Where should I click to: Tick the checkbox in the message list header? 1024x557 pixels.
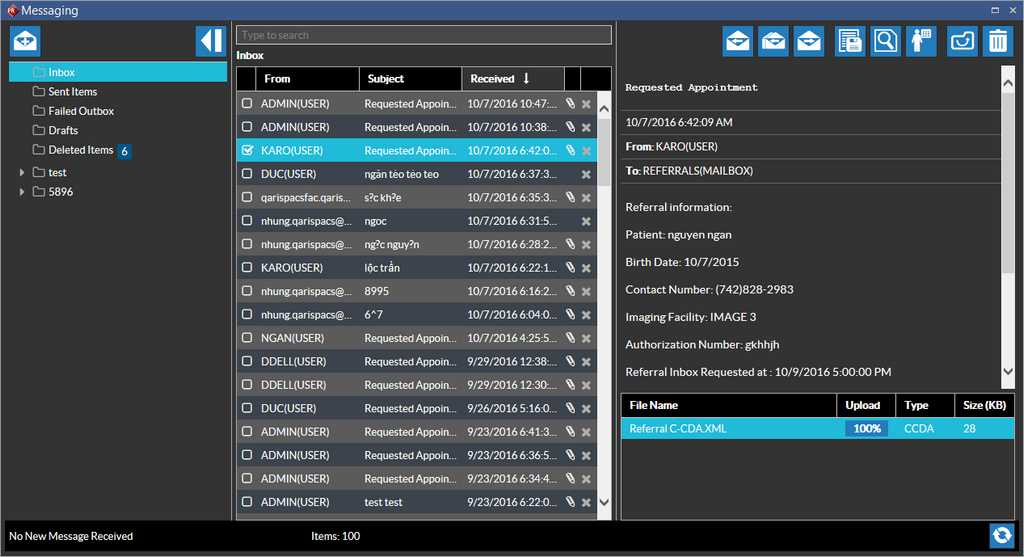pos(247,79)
